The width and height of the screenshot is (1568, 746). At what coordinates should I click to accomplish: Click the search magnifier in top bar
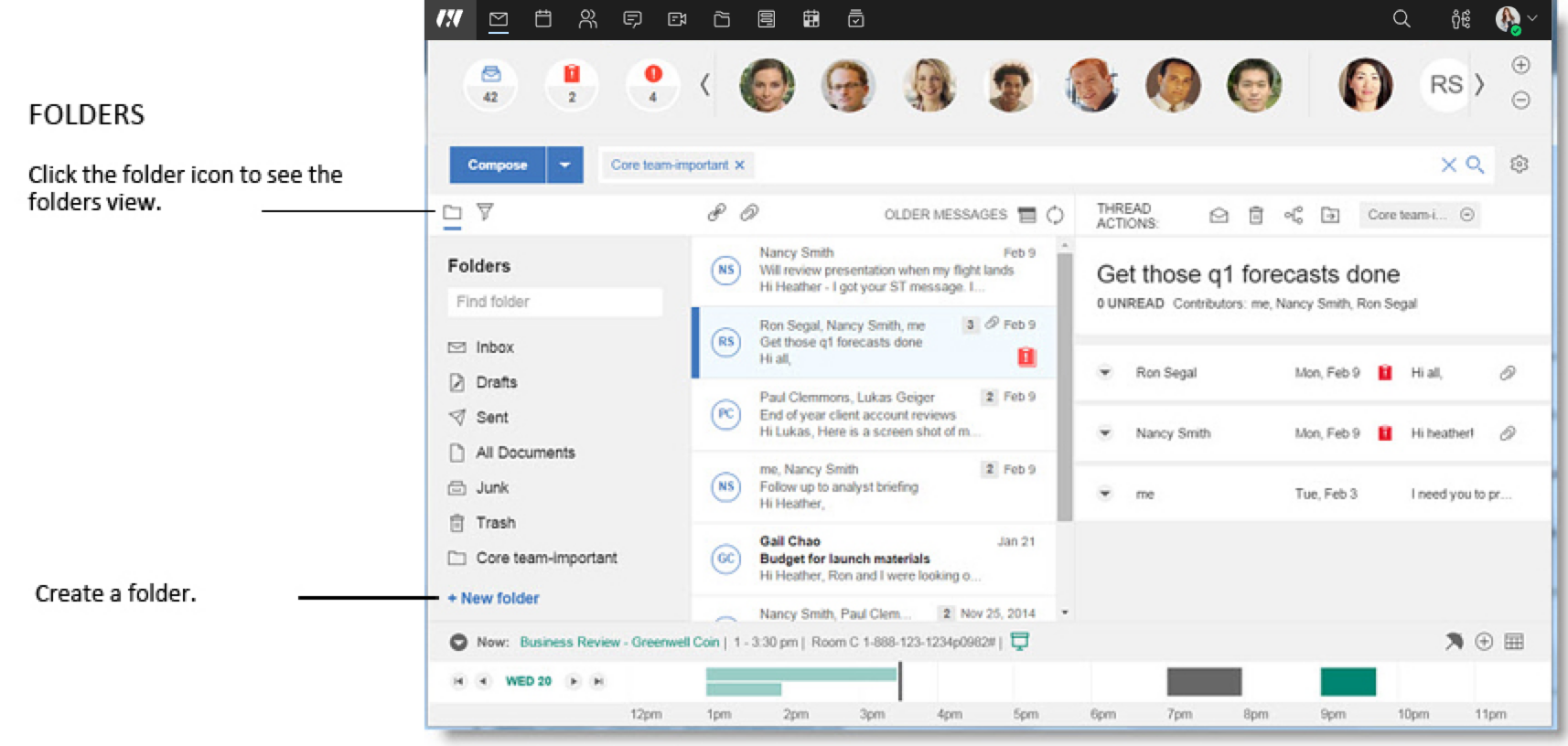[x=1402, y=19]
